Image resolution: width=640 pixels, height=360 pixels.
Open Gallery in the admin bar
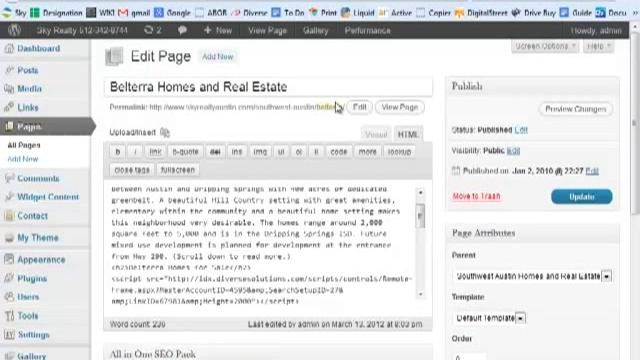click(x=316, y=30)
